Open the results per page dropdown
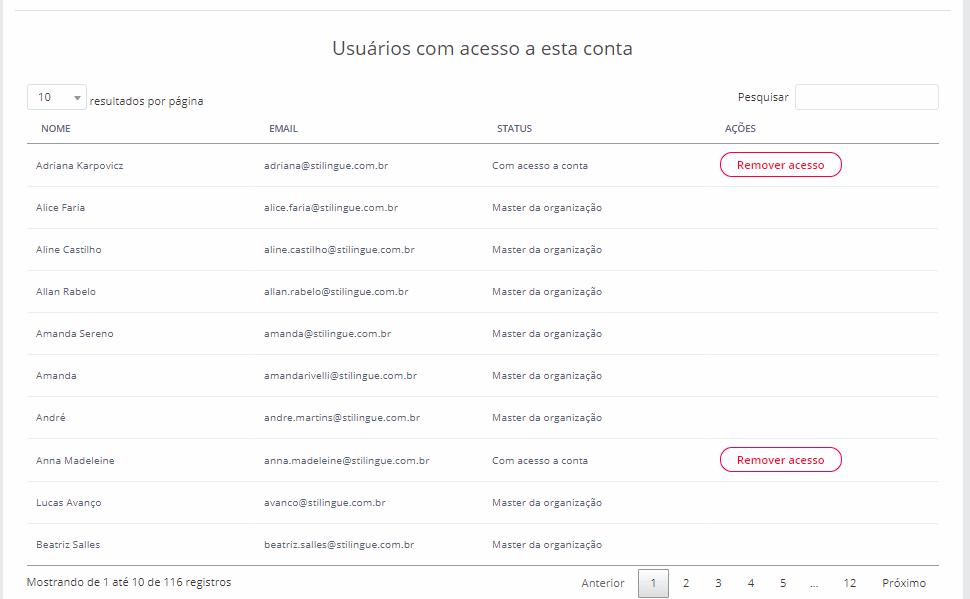970x599 pixels. [57, 98]
